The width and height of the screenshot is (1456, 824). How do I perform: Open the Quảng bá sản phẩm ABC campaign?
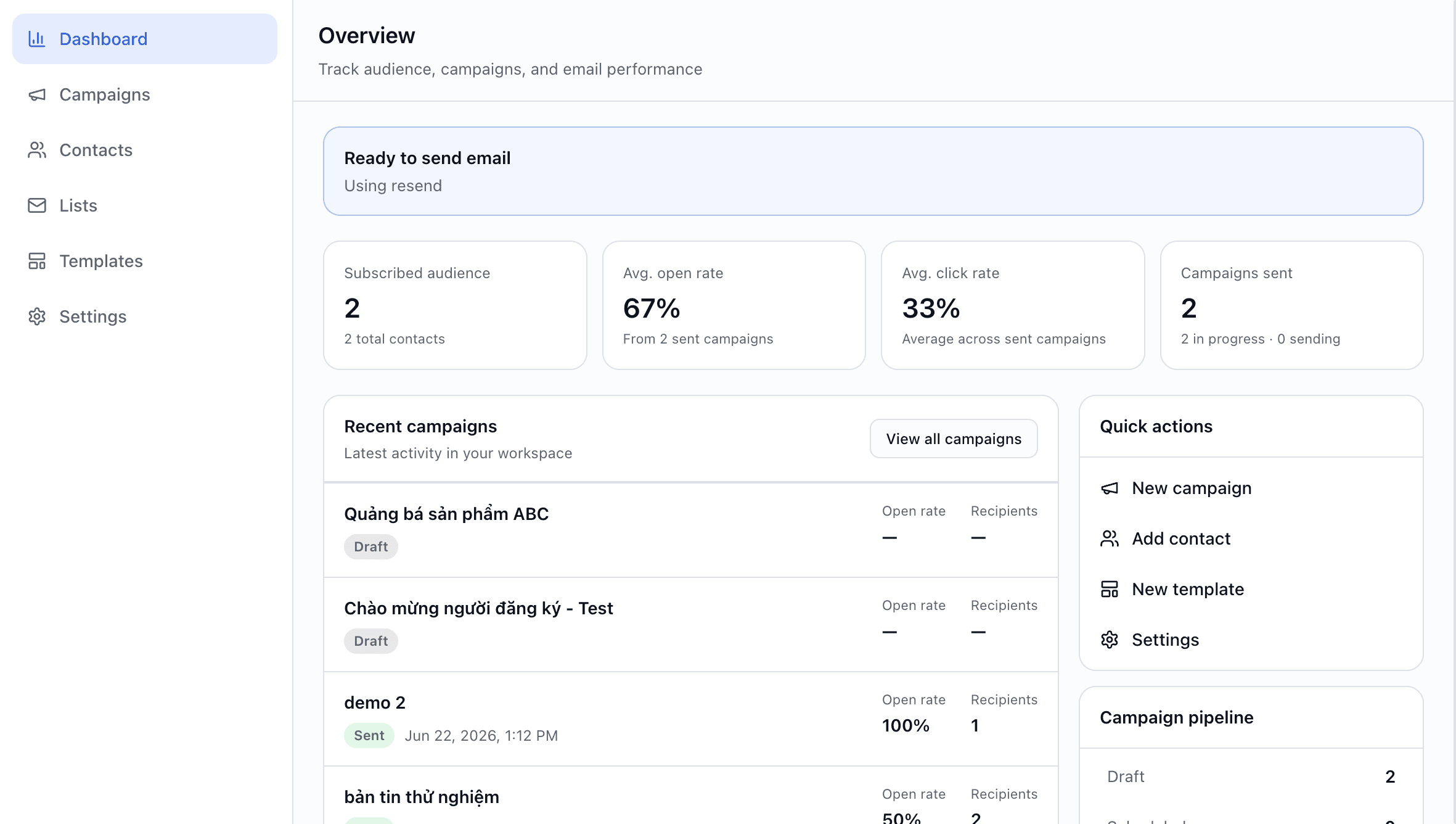(x=691, y=530)
